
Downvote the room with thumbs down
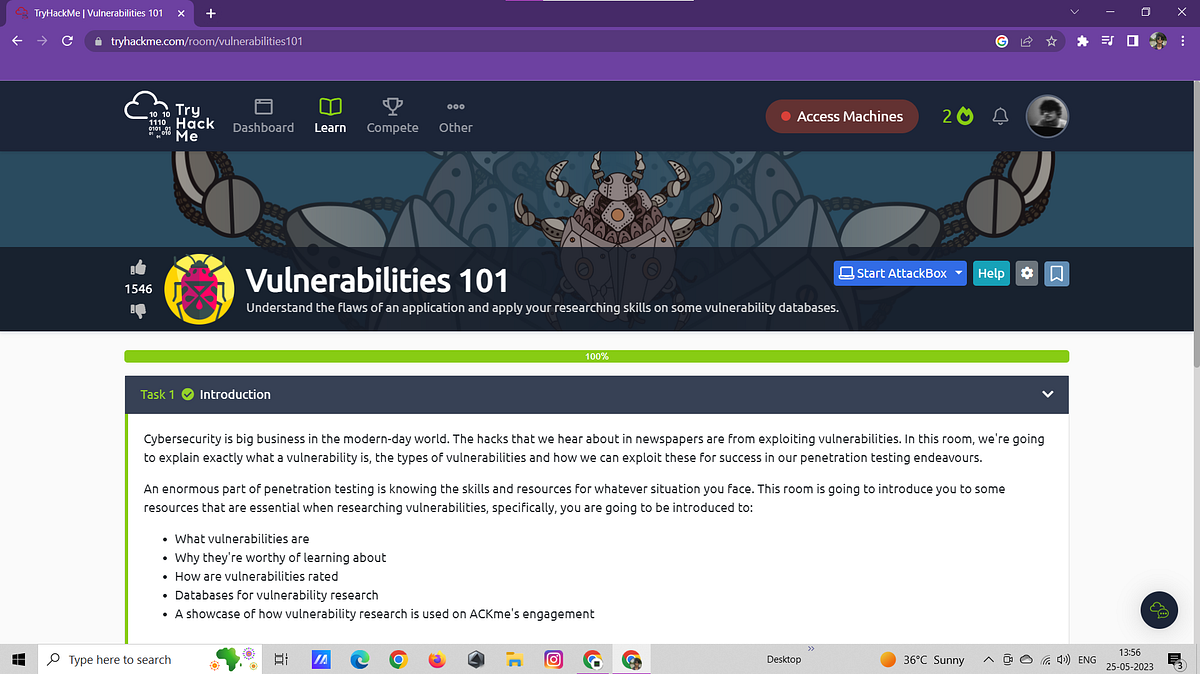coord(138,311)
